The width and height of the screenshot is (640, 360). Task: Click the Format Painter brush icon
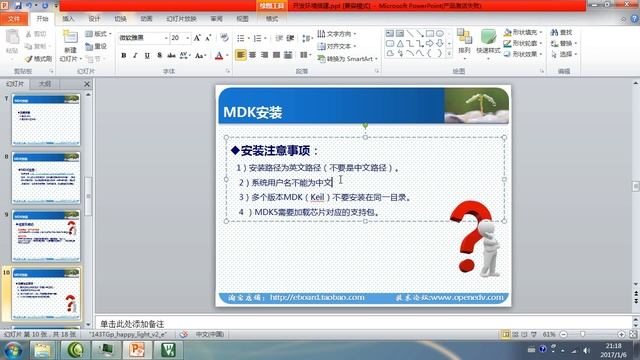29,59
